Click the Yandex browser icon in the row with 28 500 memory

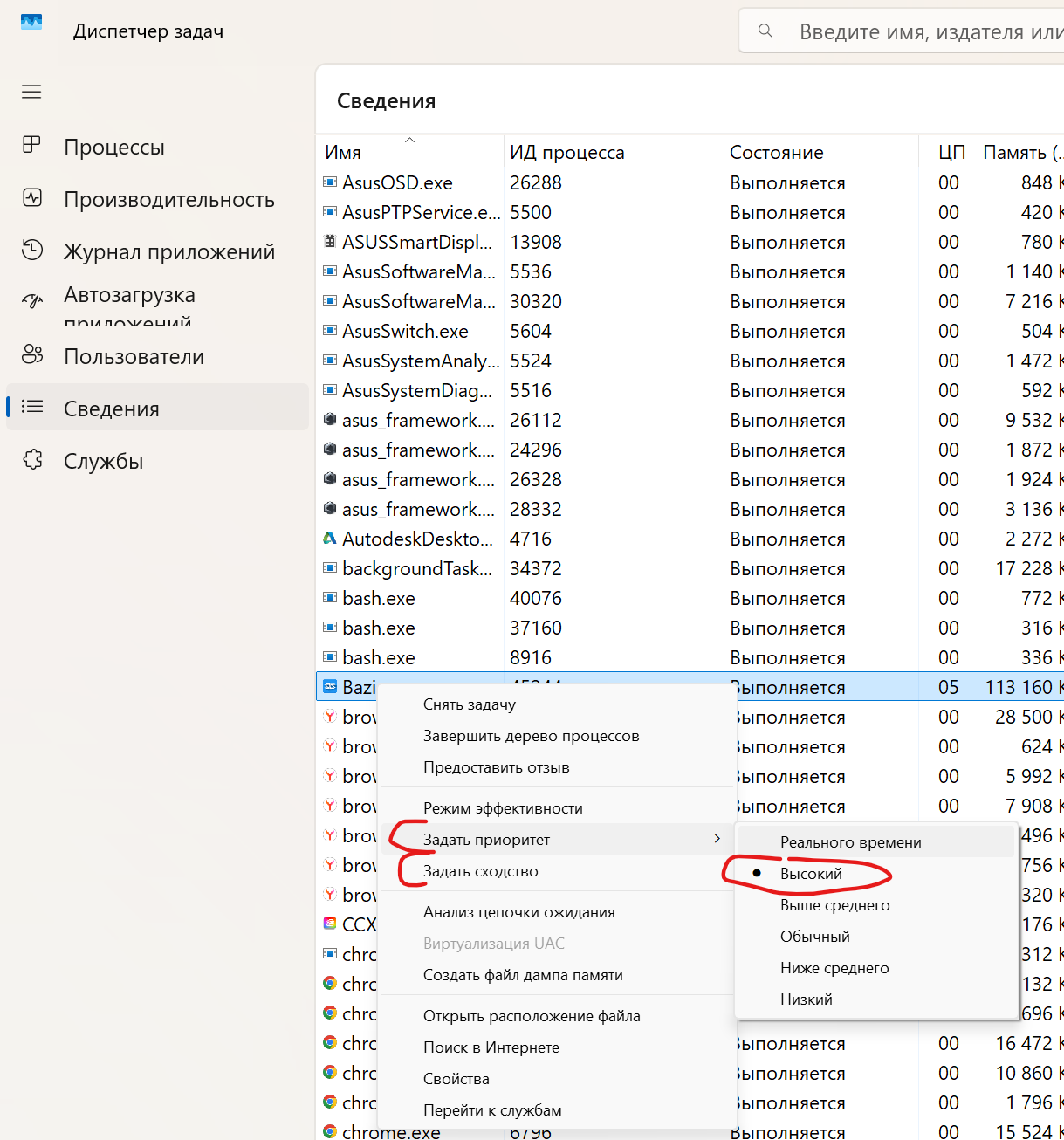click(330, 717)
